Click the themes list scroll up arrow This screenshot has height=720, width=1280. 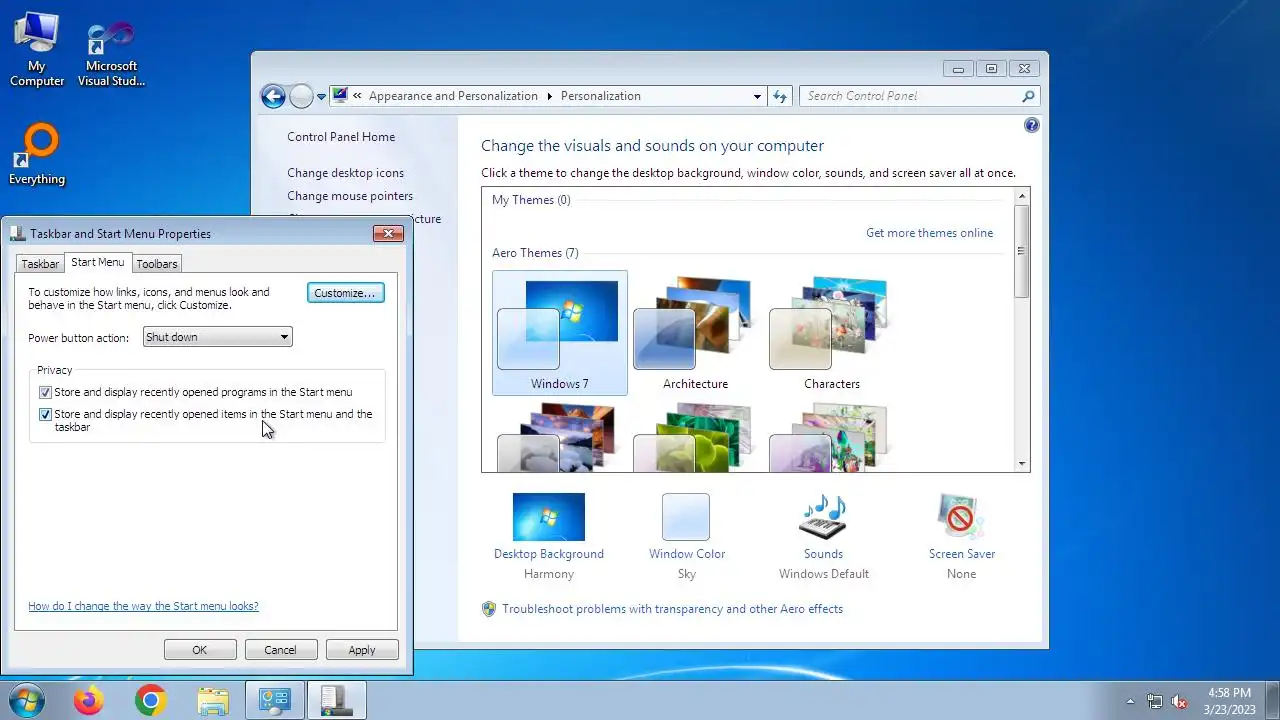(1022, 197)
